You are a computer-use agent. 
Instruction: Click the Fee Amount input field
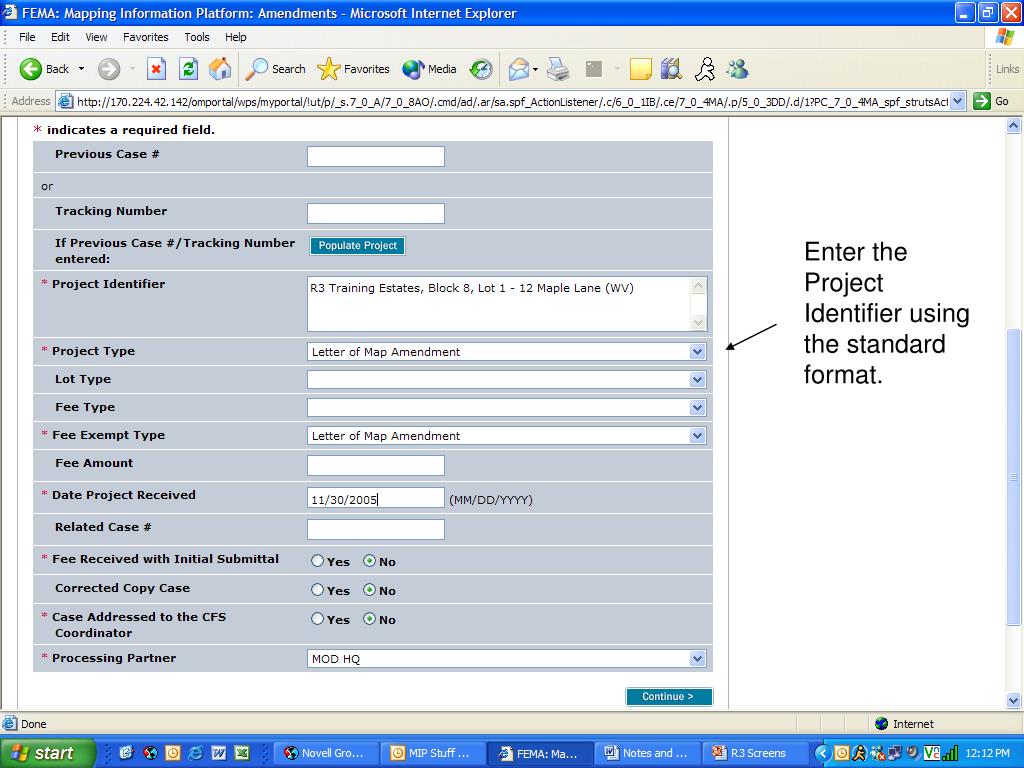[376, 465]
